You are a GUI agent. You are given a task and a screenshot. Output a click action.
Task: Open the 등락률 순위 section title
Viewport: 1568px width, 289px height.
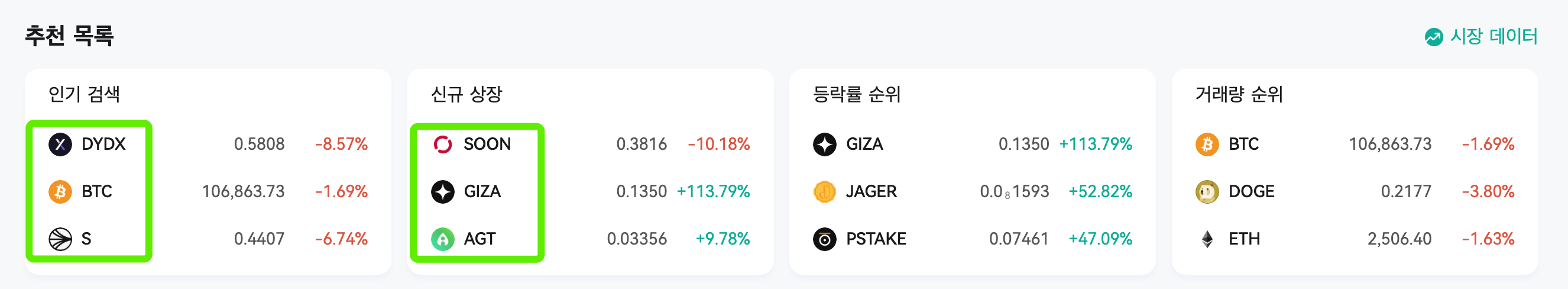857,94
